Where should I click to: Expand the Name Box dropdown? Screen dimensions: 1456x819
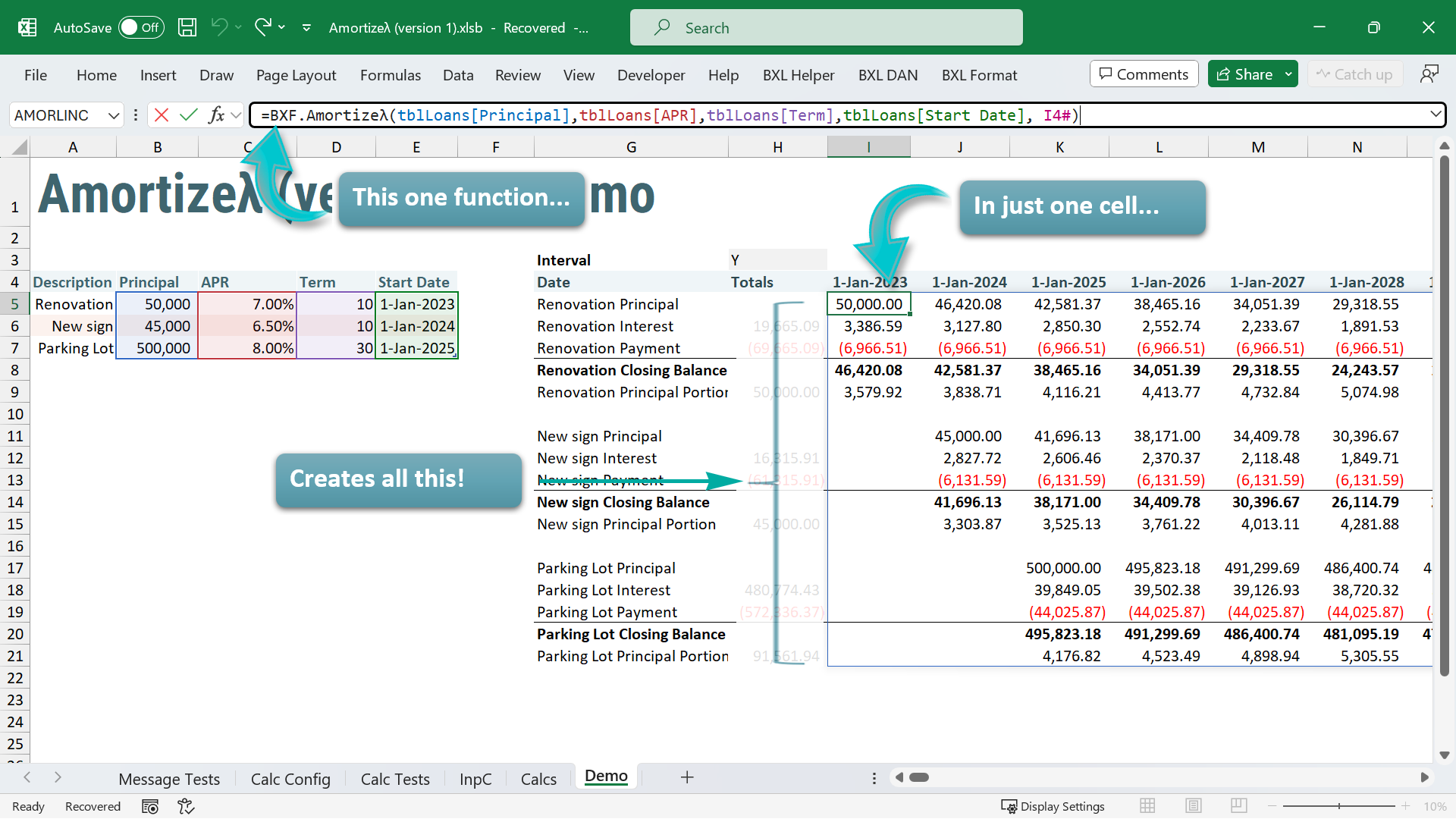(x=114, y=115)
